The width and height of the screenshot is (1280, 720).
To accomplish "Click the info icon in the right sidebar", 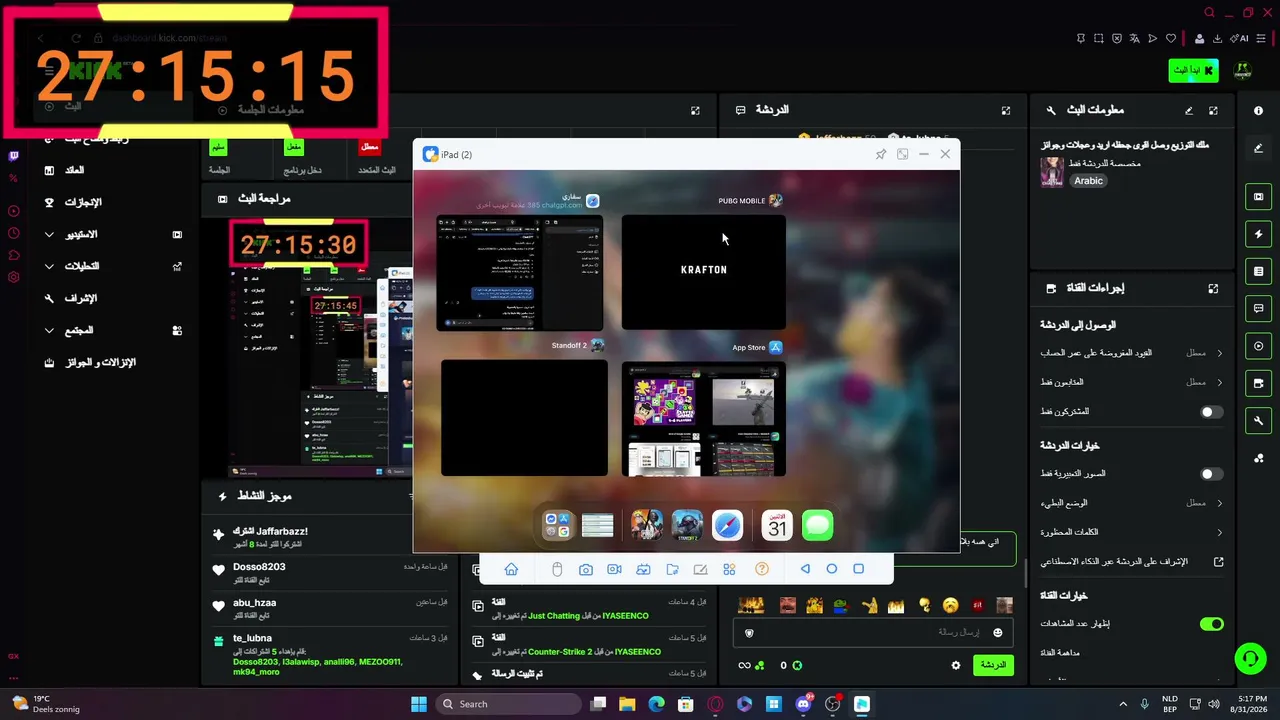I will click(x=1258, y=110).
